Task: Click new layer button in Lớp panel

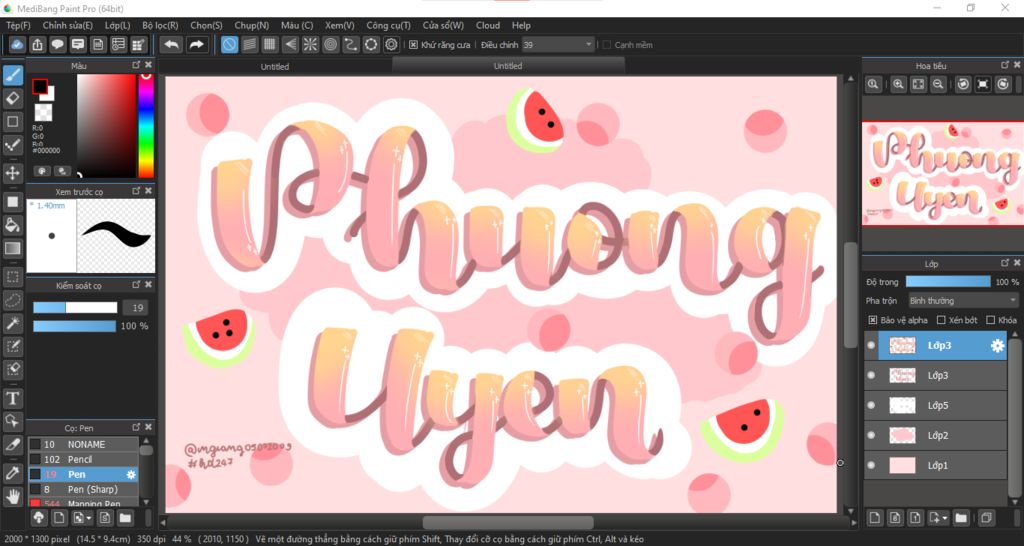Action: tap(874, 518)
